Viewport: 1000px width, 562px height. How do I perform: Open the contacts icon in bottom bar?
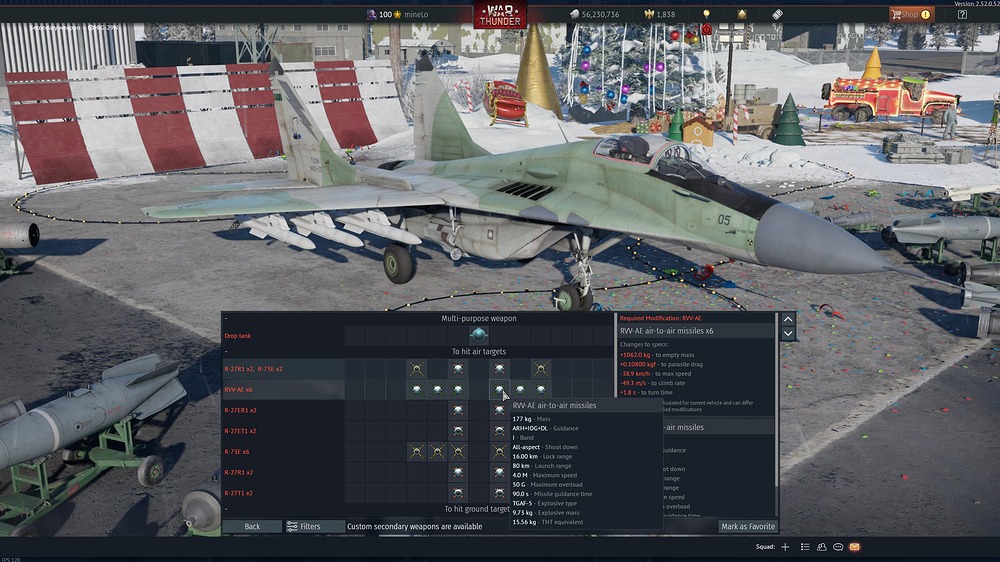(821, 547)
